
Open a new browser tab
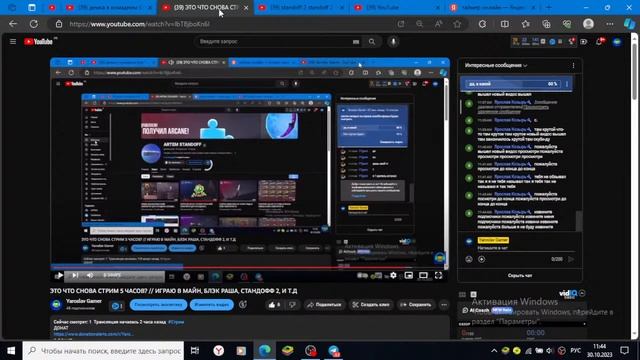(549, 7)
